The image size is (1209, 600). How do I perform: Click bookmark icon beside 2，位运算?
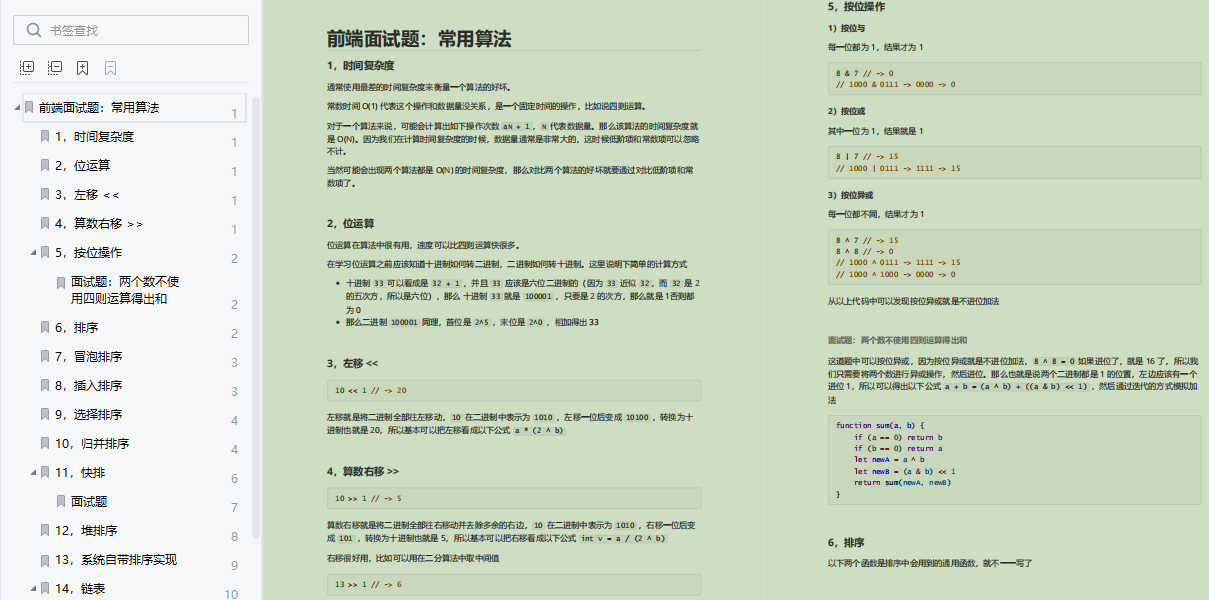45,166
